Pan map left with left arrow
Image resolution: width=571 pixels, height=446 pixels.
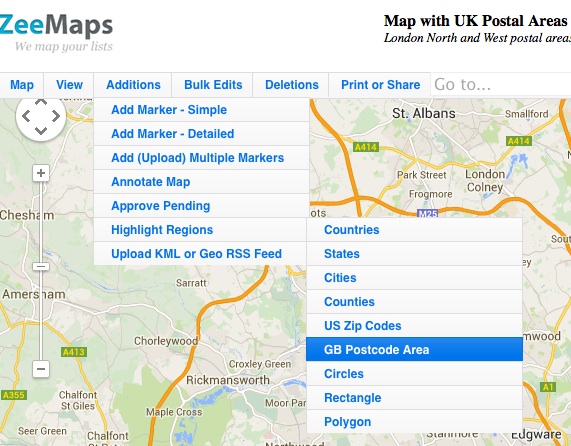[26, 117]
